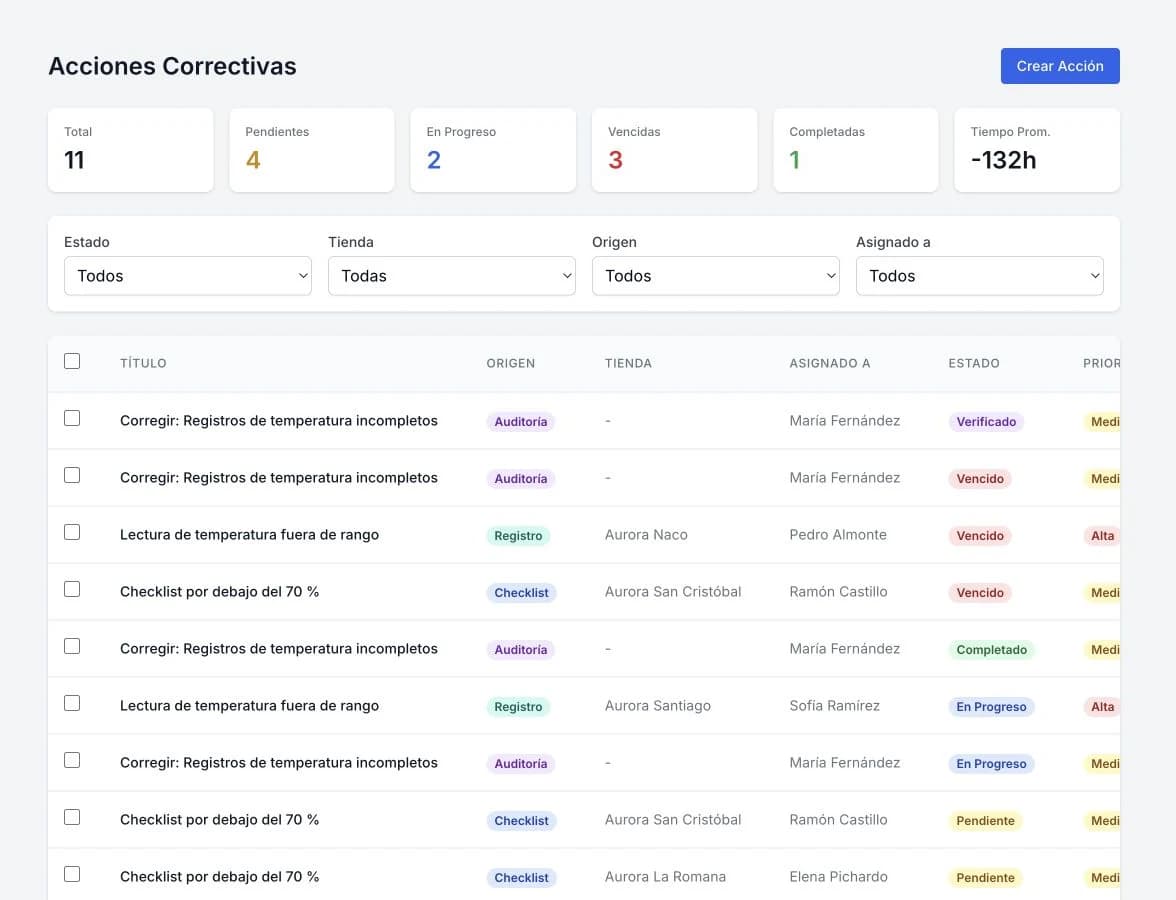Check the Vencido row of Ramón Castillo

[72, 589]
